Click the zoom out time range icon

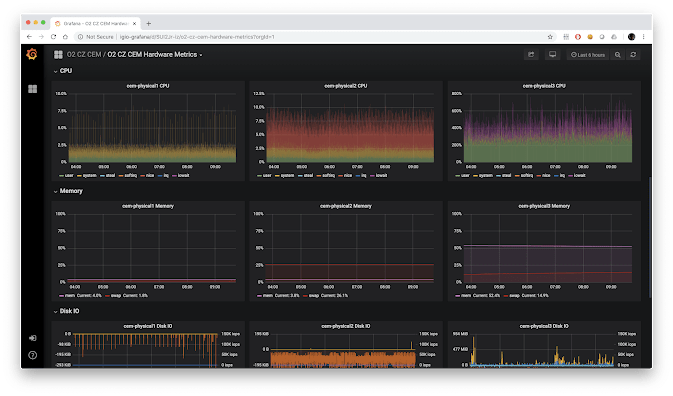[618, 55]
